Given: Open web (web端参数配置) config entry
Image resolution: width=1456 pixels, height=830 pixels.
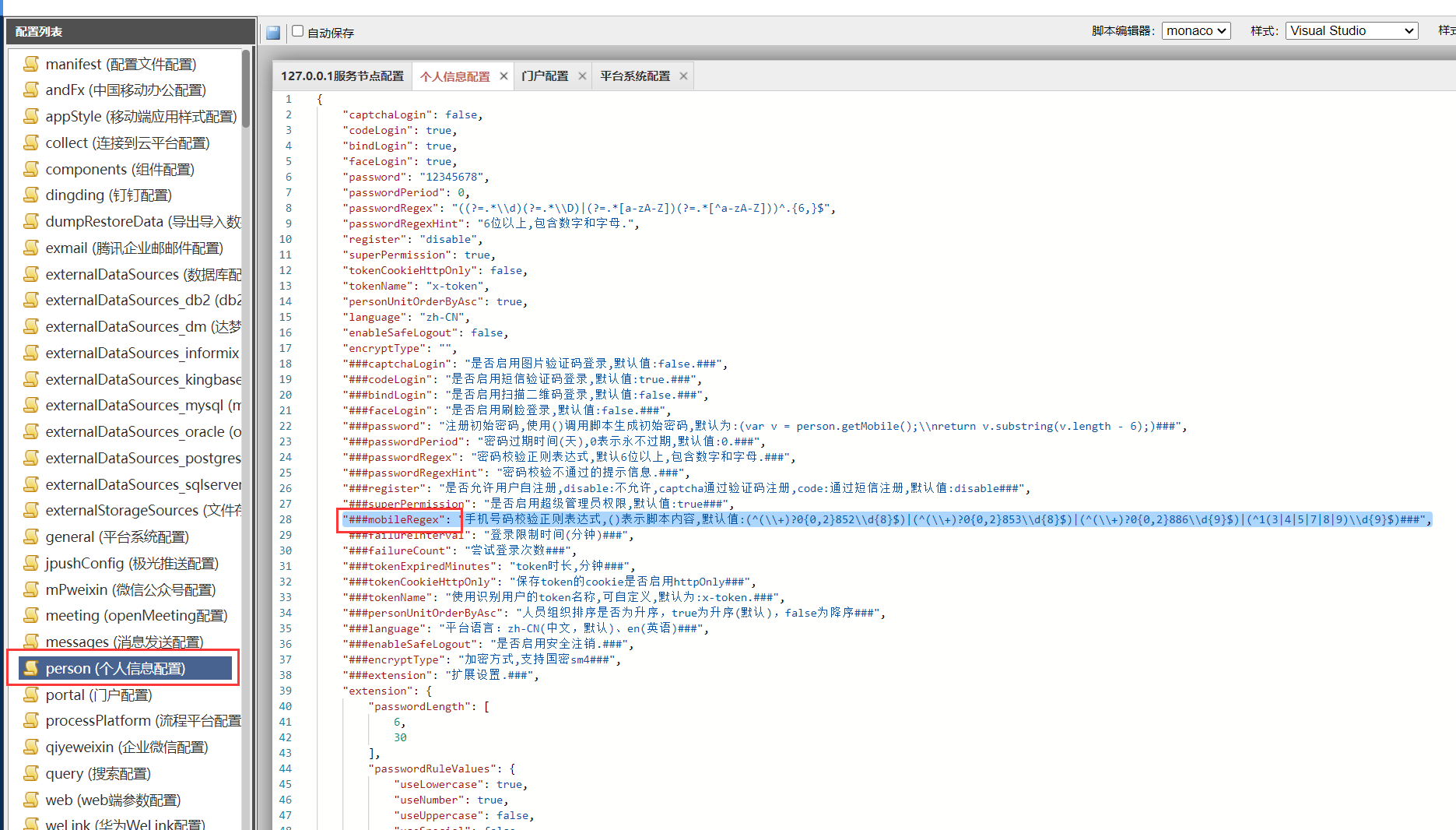Looking at the screenshot, I should coord(113,800).
